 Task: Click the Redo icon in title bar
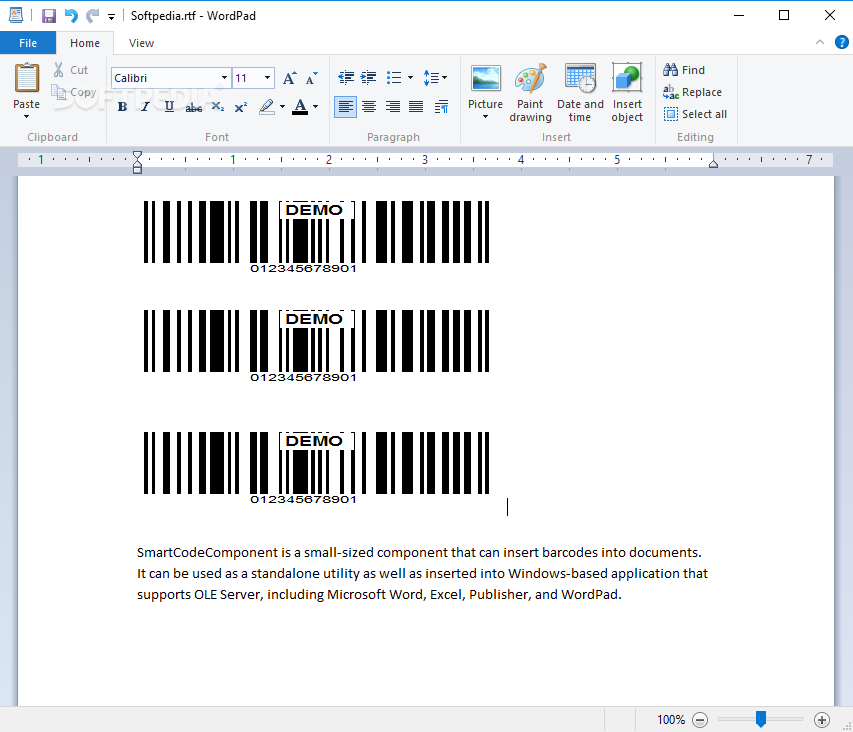[92, 16]
